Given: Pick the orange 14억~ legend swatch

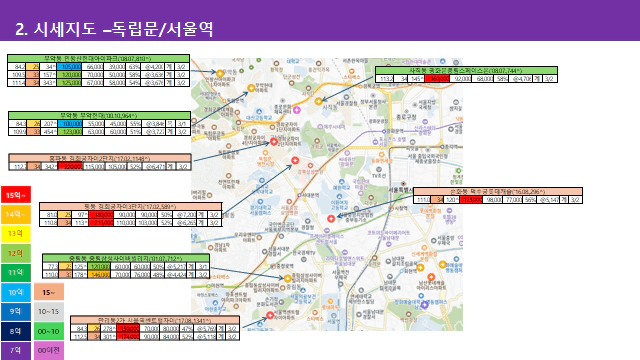Looking at the screenshot, I should click(16, 214).
